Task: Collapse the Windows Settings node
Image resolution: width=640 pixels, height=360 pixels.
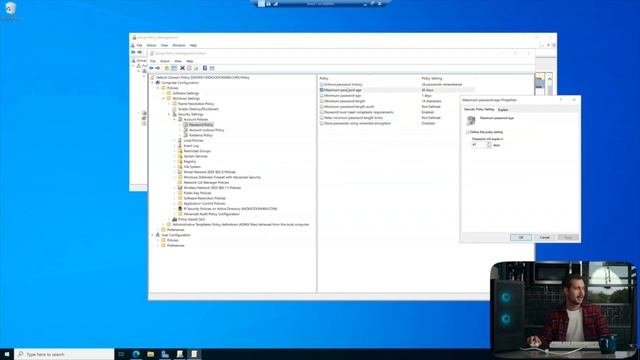Action: tap(164, 99)
